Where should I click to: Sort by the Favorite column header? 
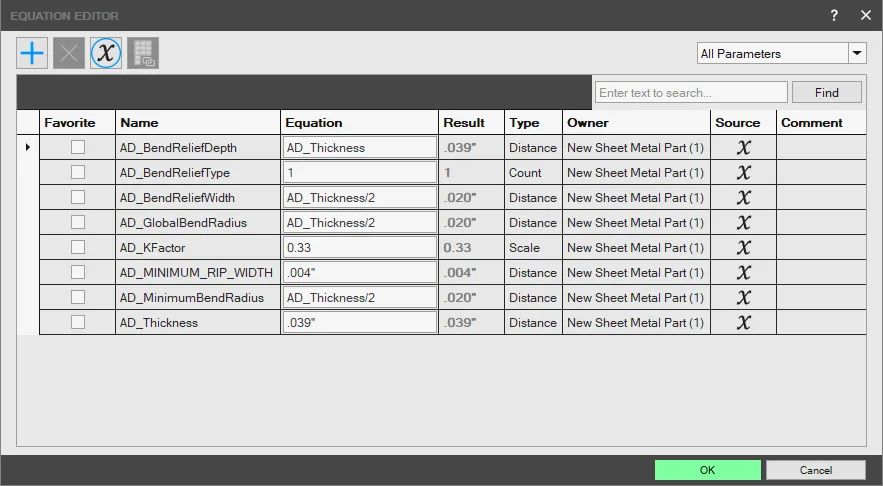point(77,122)
